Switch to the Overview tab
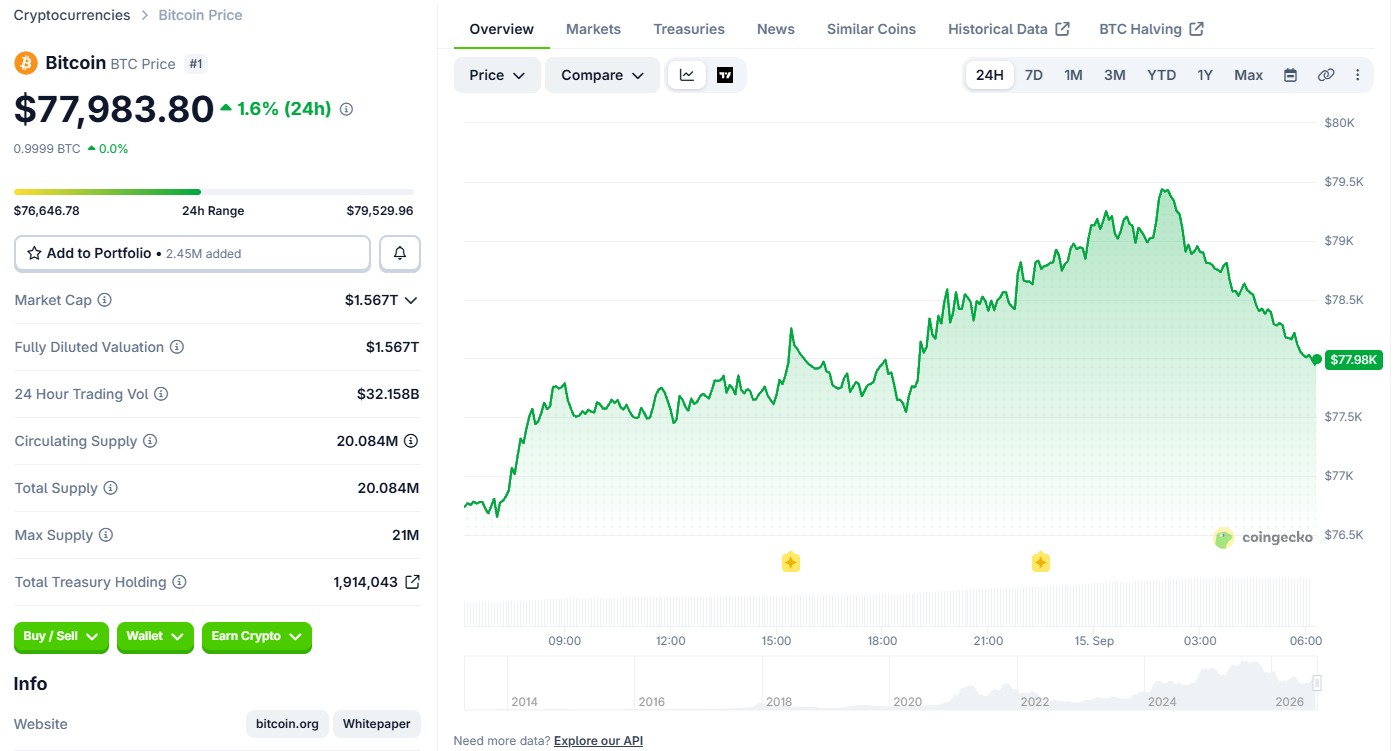 tap(501, 29)
